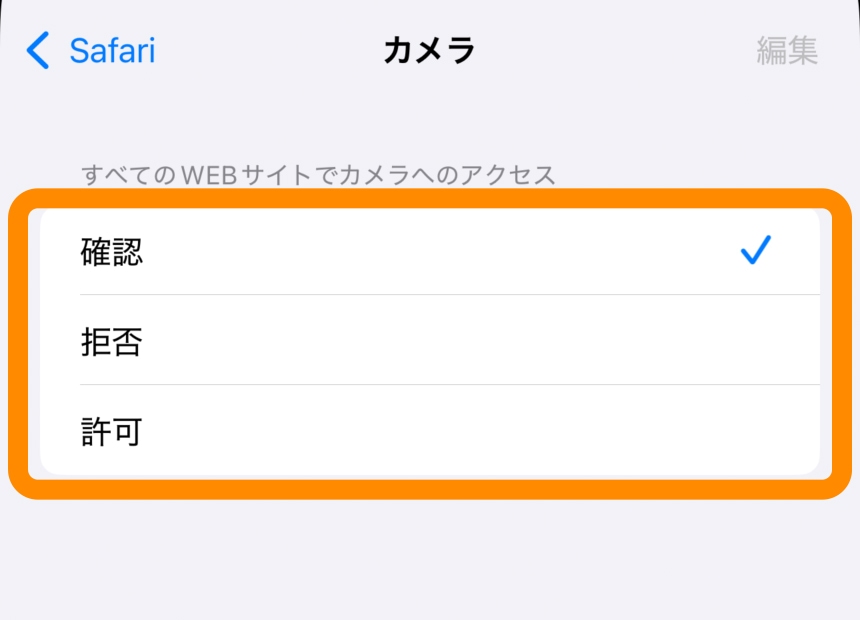Click the separator between 確認 and 拒否
The width and height of the screenshot is (860, 620).
(x=450, y=295)
